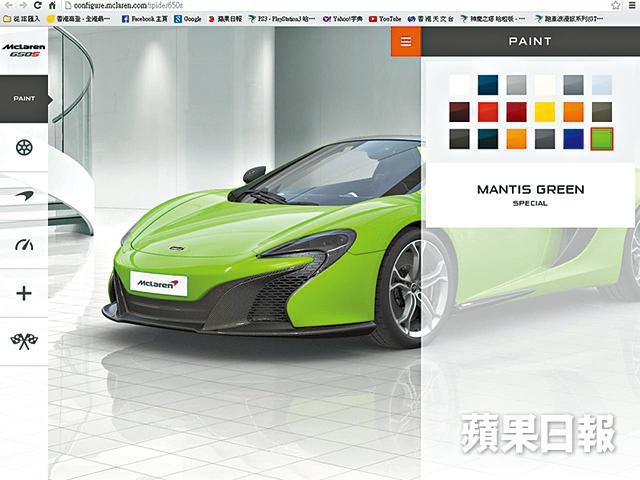
Task: Open the Google bookmark
Action: 188,19
